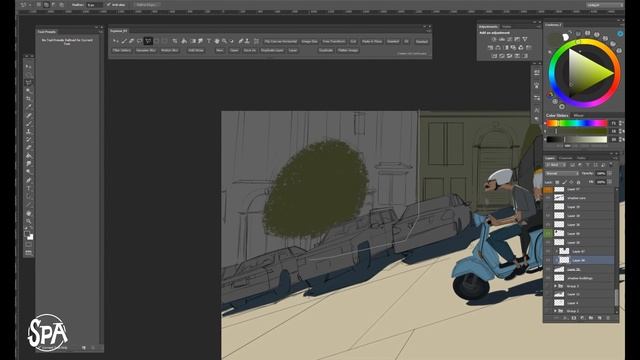Add an Invert adjustment
Image resolution: width=640 pixels, height=360 pixels.
(x=494, y=56)
